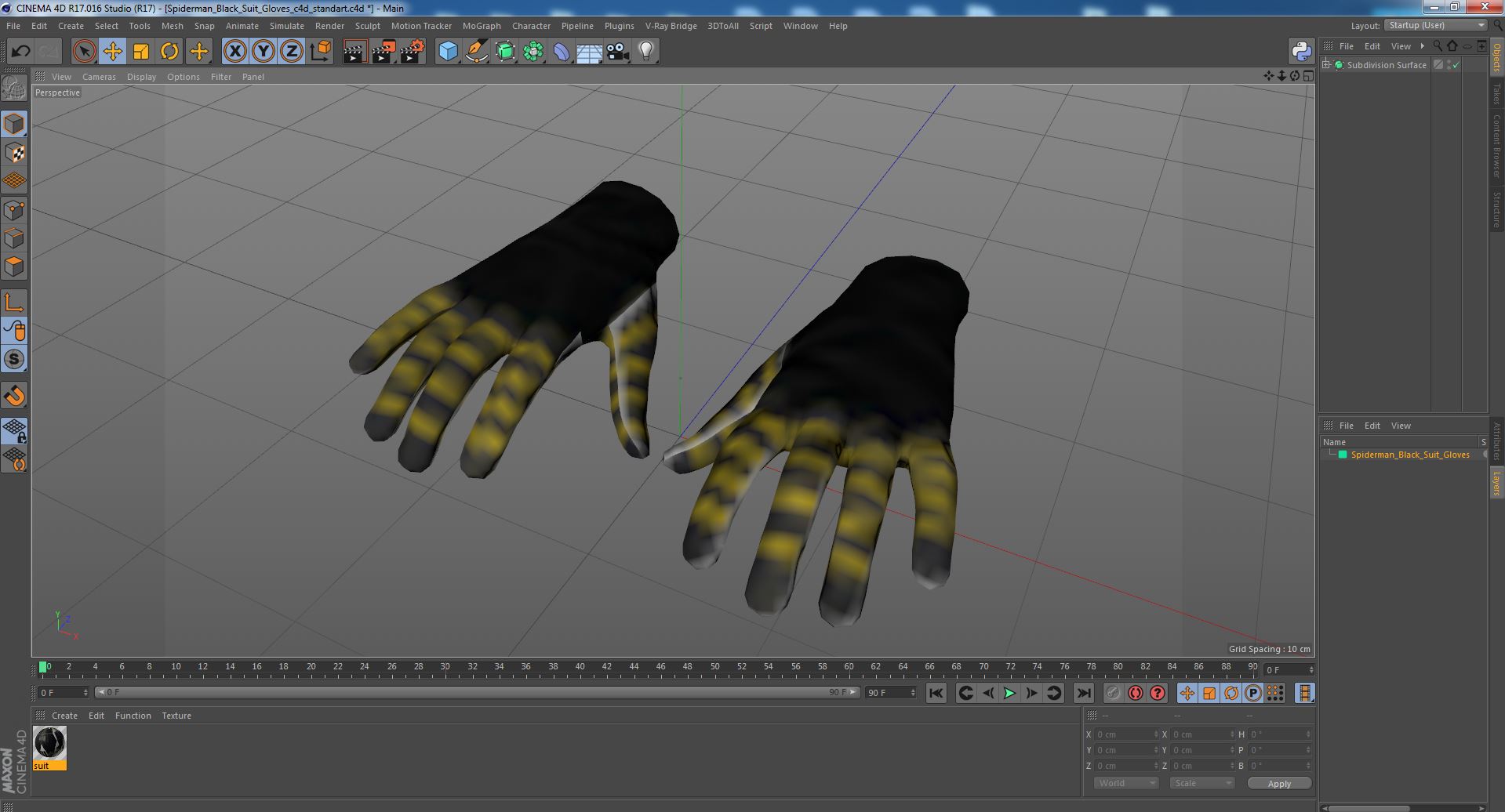Open the MoGraph array icon
Image resolution: width=1505 pixels, height=812 pixels.
[533, 52]
